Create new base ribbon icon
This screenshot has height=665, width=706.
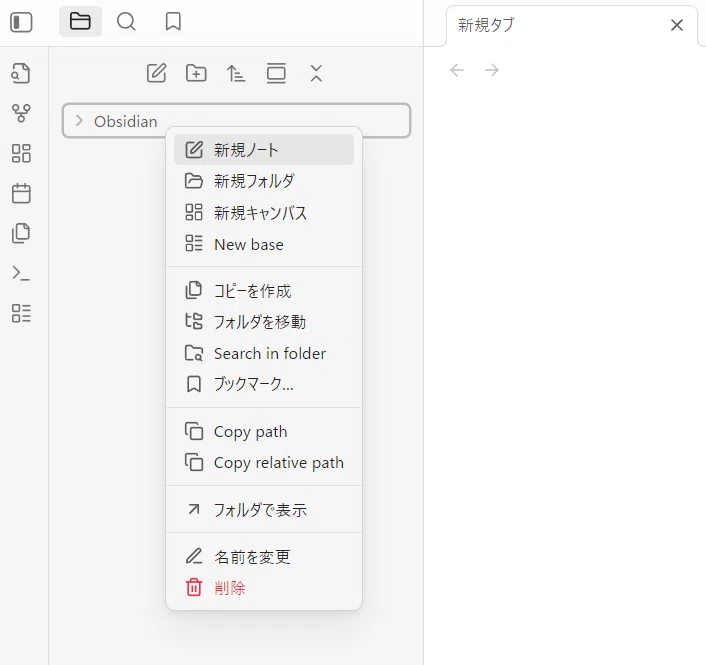[x=21, y=313]
